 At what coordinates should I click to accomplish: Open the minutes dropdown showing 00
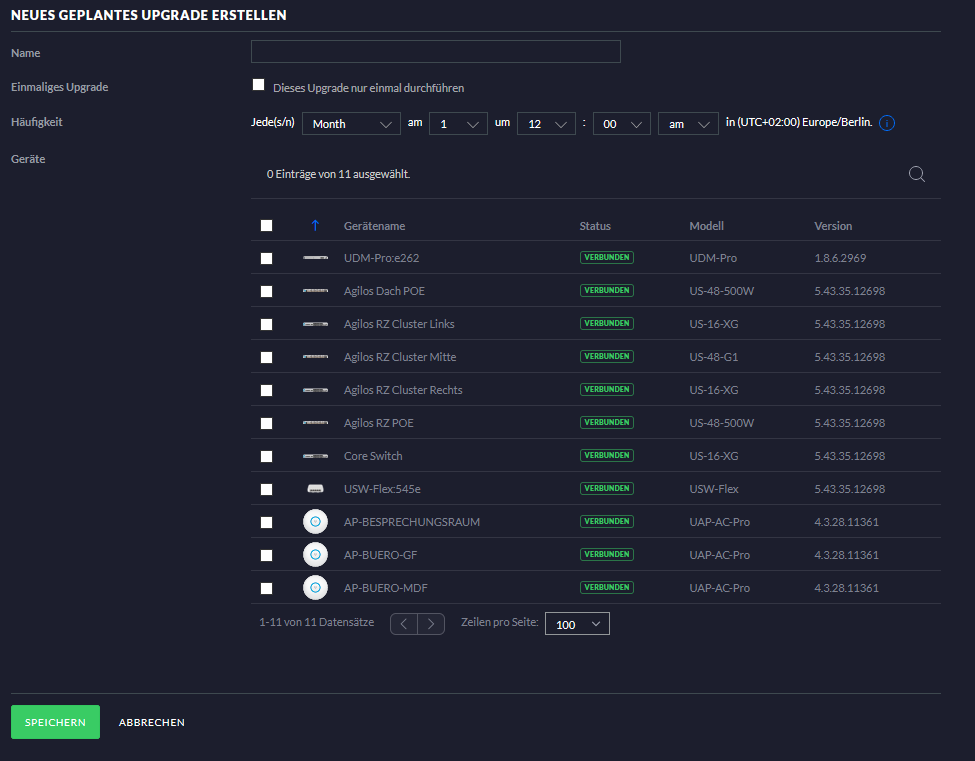click(622, 124)
